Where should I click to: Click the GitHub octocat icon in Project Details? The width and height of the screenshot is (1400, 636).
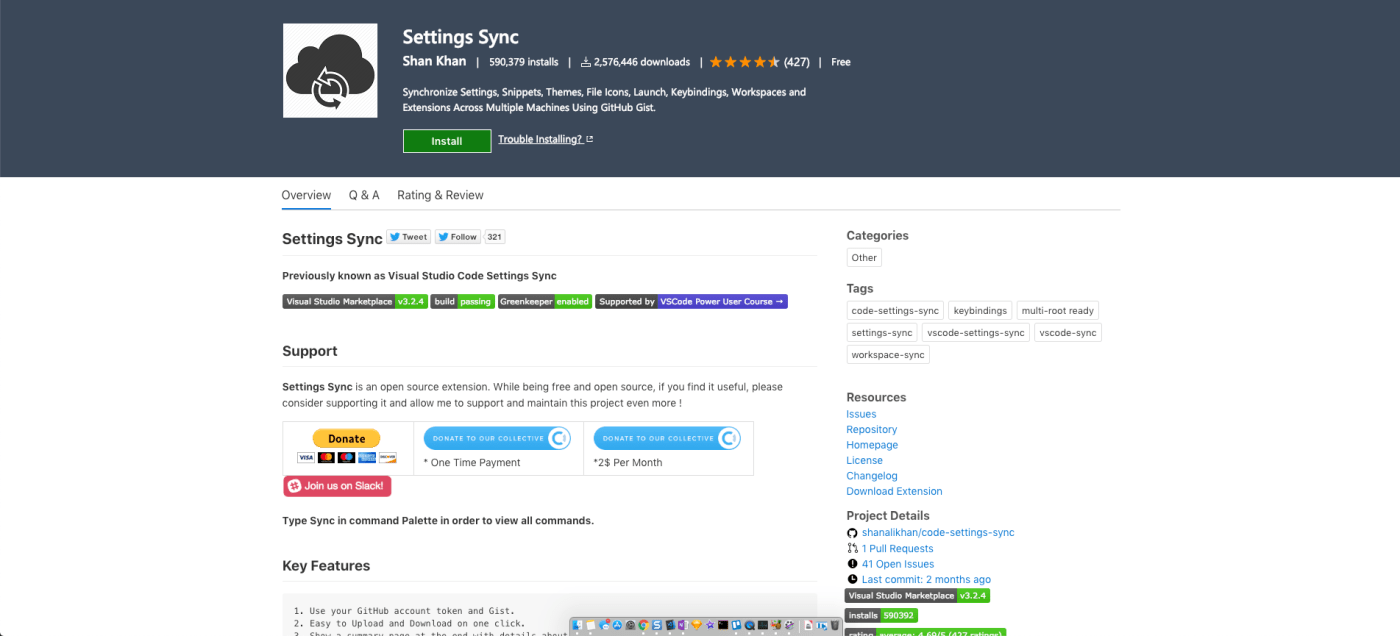[x=852, y=533]
